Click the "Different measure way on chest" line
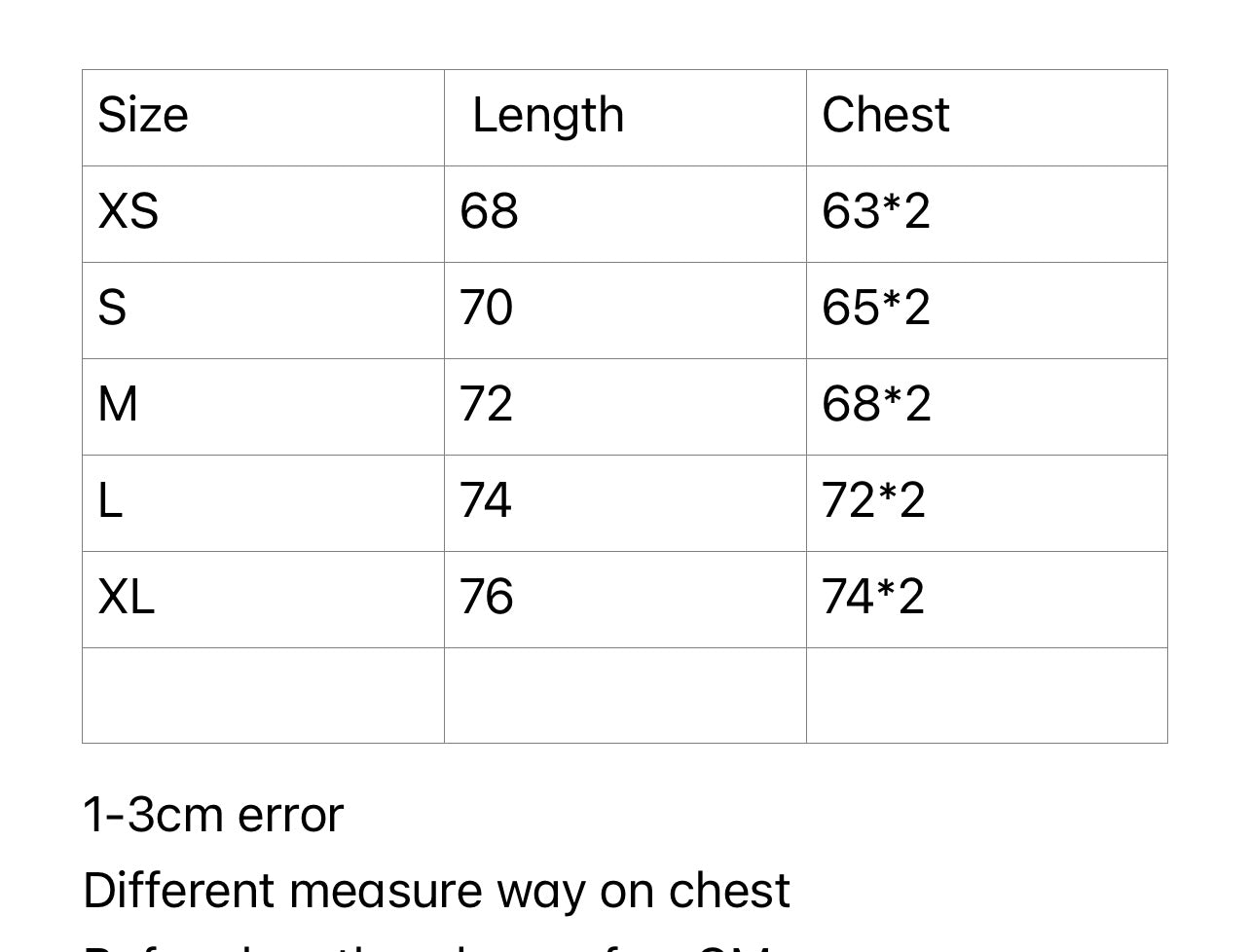Screen dimensions: 1250x952 click(436, 891)
